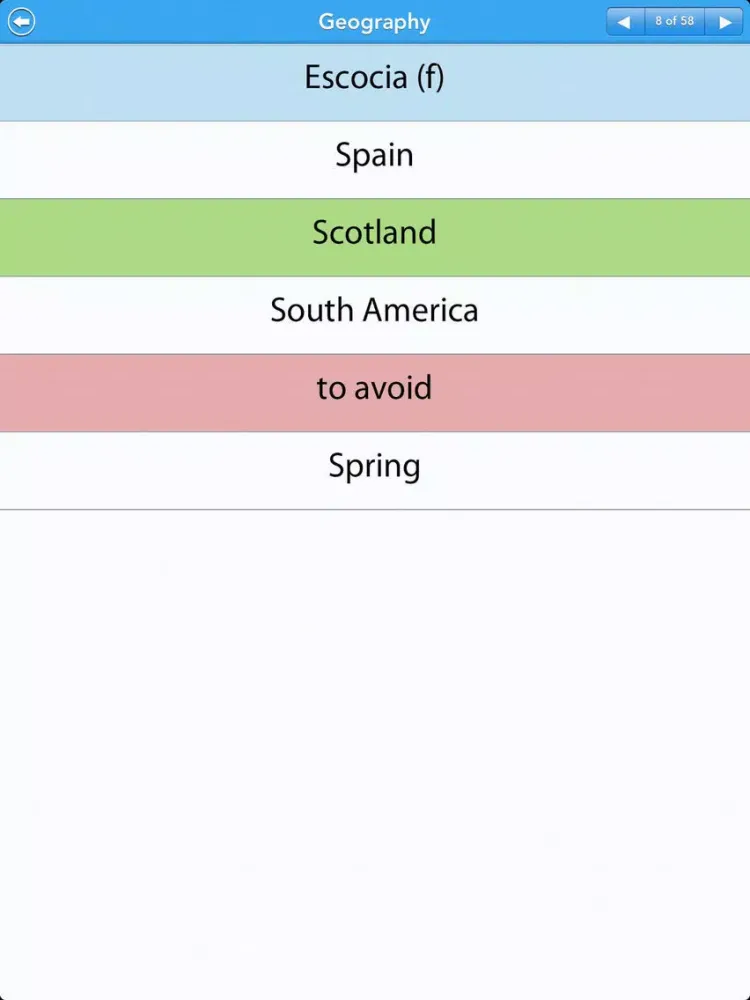Select the green Scotland answer
The height and width of the screenshot is (1000, 750).
374,233
